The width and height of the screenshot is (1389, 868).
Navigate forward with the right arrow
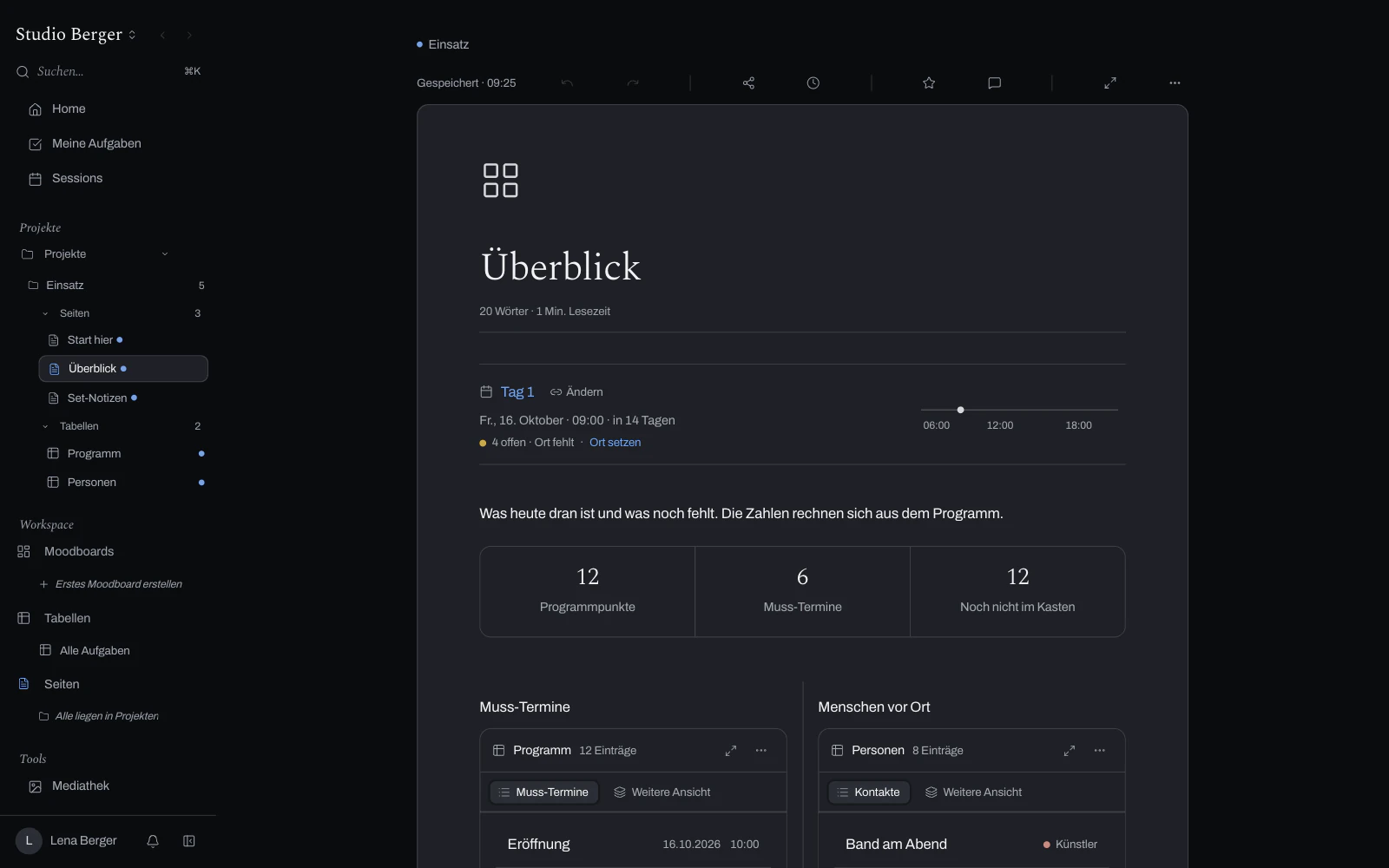[189, 35]
